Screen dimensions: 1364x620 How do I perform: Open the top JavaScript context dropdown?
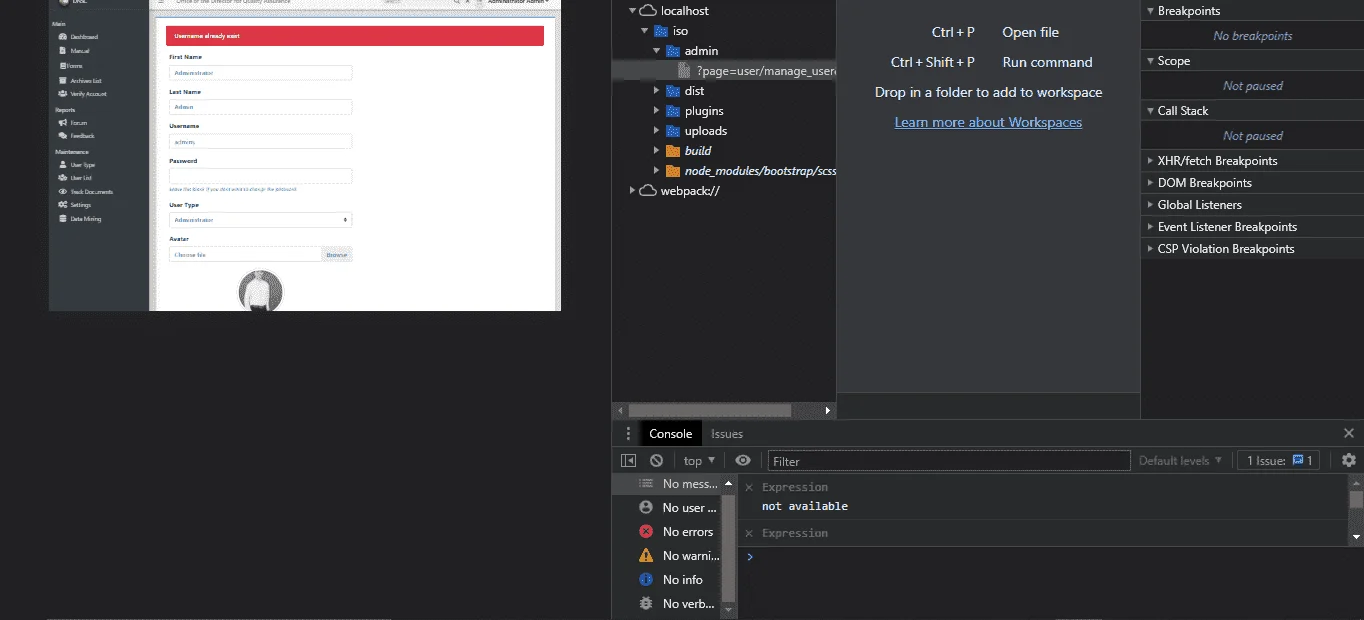tap(699, 461)
